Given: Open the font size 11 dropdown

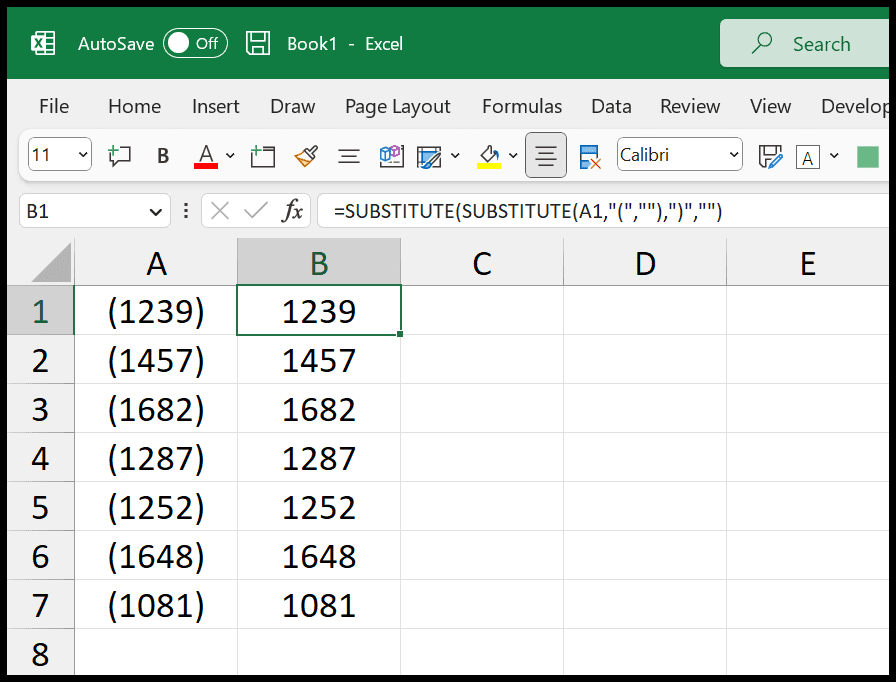Looking at the screenshot, I should [59, 154].
